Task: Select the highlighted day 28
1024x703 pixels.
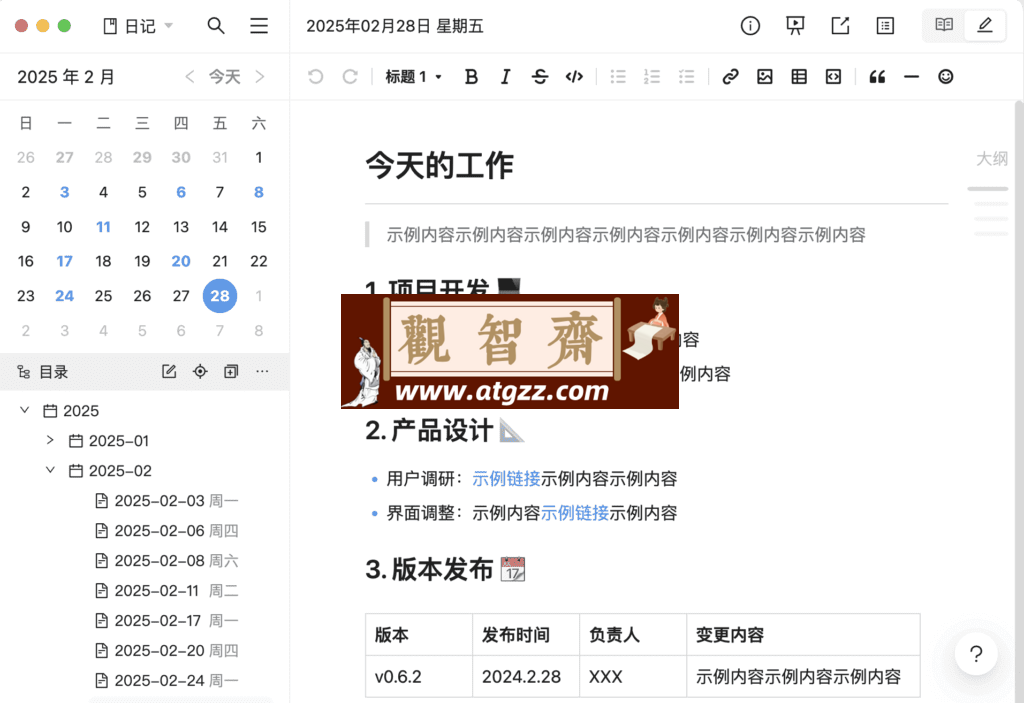Action: (219, 296)
